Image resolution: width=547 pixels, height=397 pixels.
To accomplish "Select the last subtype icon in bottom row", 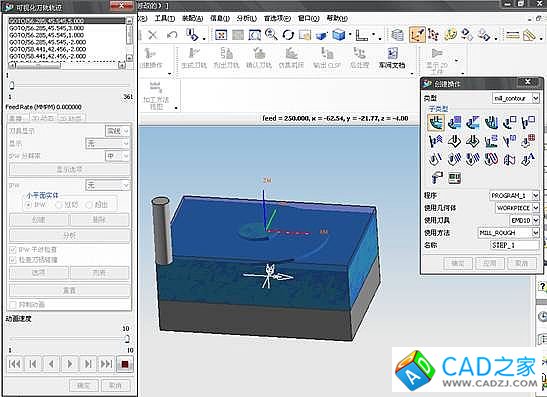I will (x=455, y=178).
